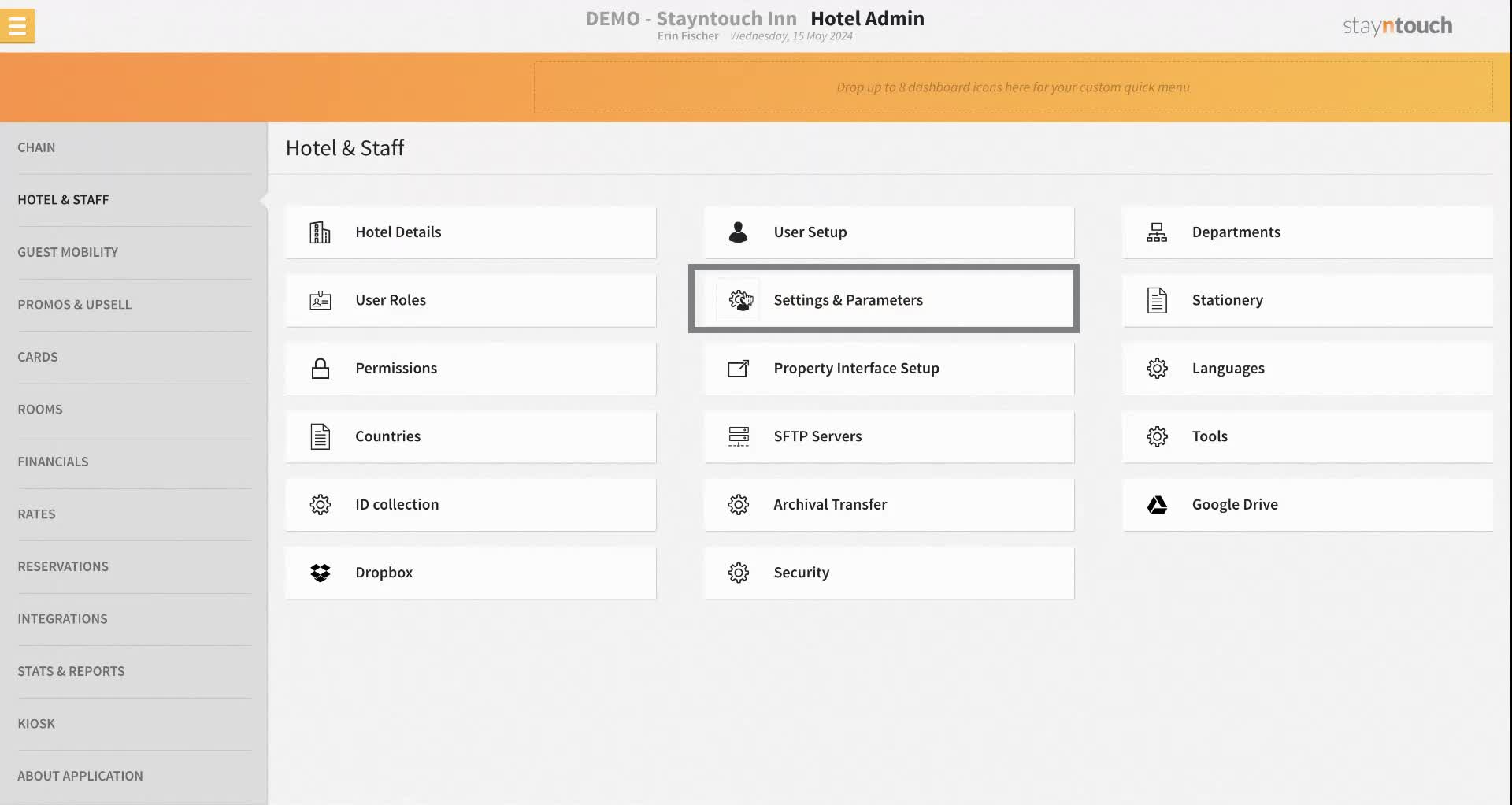Image resolution: width=1512 pixels, height=805 pixels.
Task: Click the Stationery document icon
Action: point(1157,300)
